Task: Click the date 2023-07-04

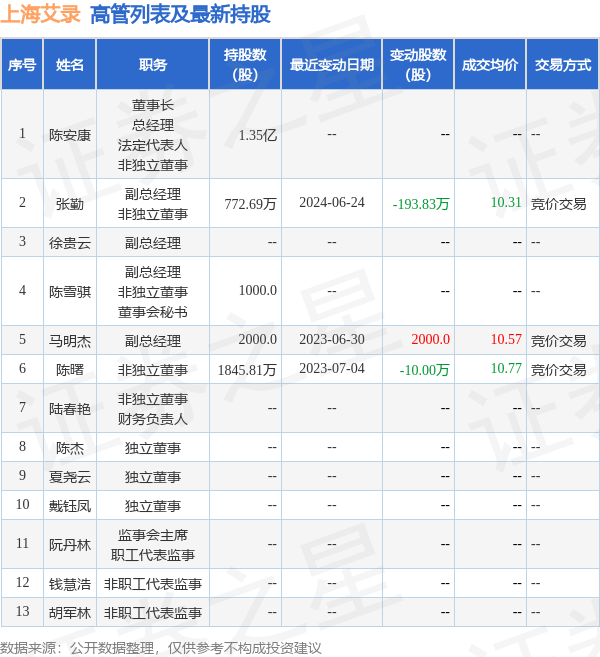Action: pos(332,368)
